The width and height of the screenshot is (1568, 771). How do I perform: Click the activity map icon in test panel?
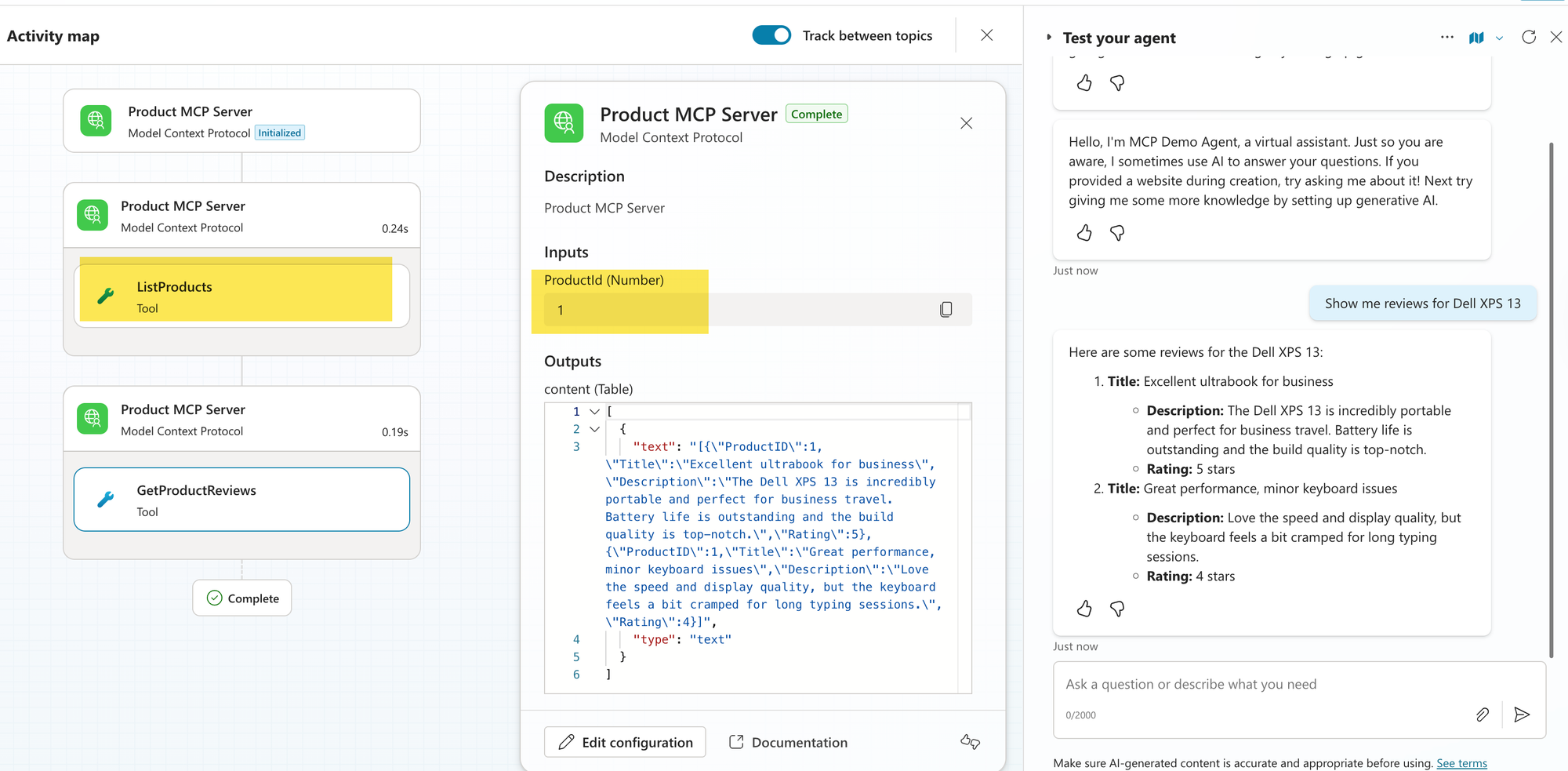click(x=1475, y=38)
